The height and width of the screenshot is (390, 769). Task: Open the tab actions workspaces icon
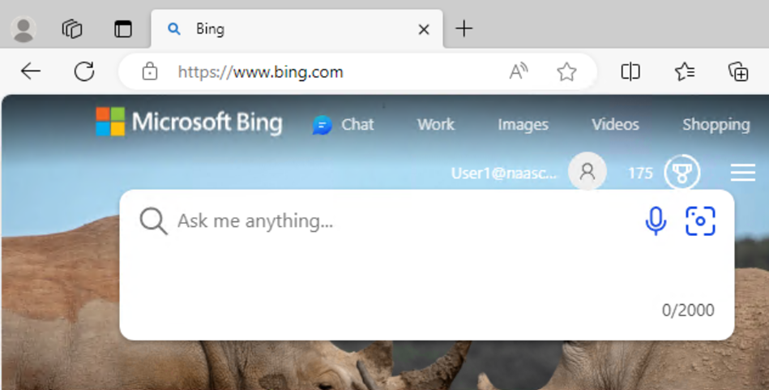tap(72, 29)
